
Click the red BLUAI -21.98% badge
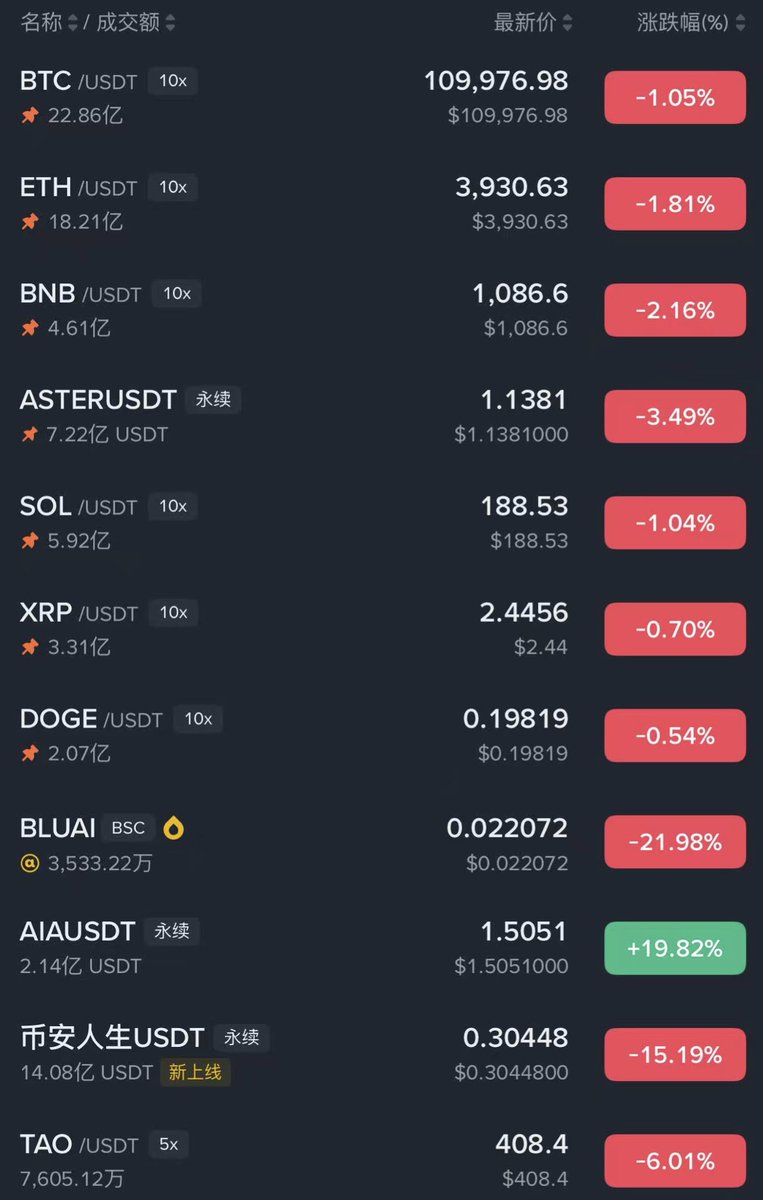pos(674,842)
